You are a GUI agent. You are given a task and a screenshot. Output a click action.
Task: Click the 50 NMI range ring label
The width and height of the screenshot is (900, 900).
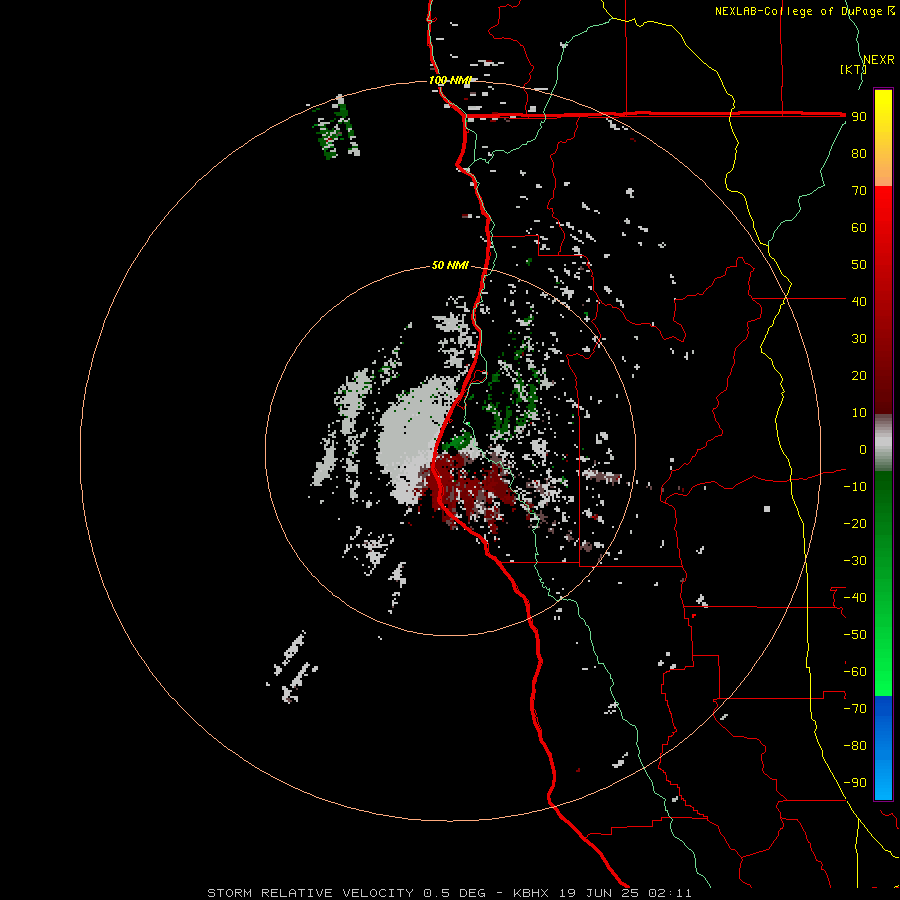click(450, 265)
